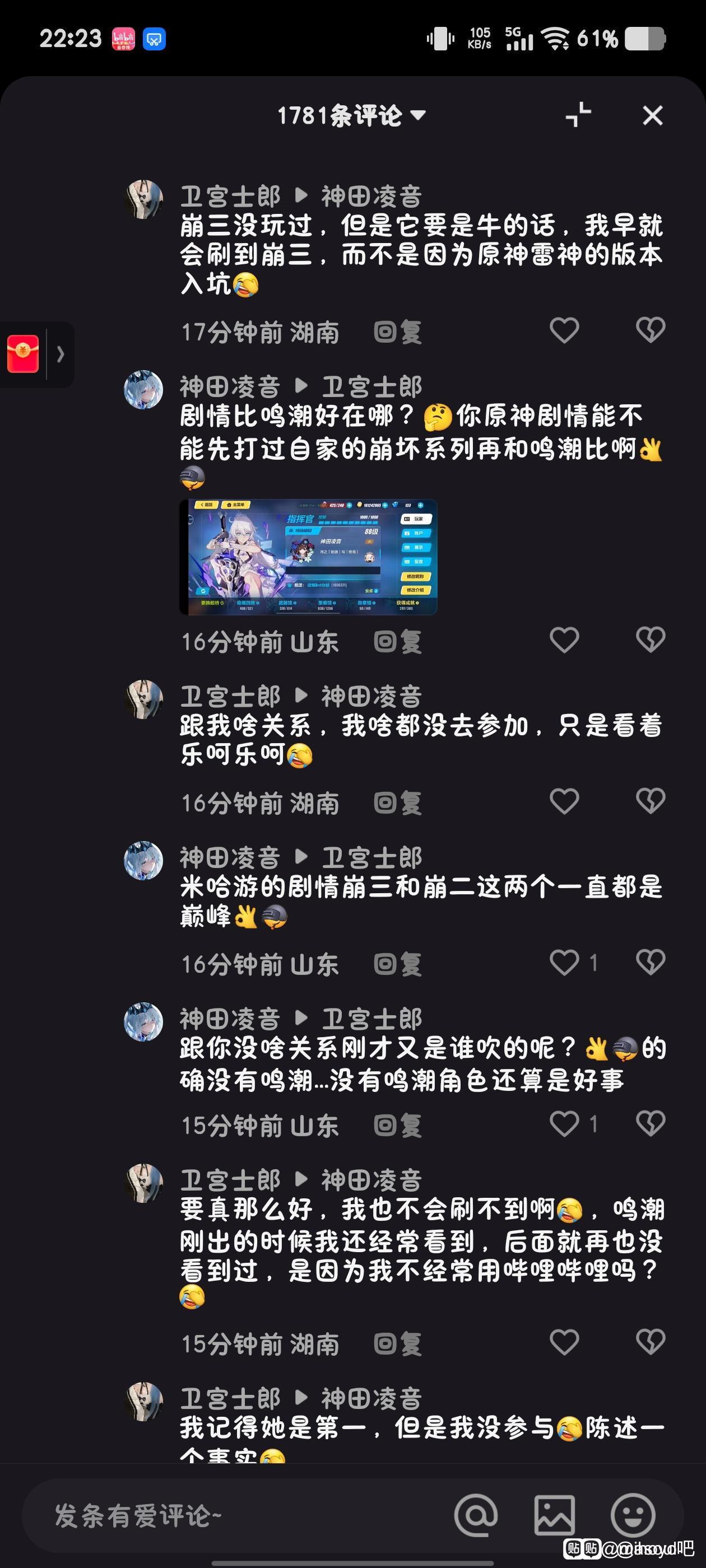Screen dimensions: 706x1568
Task: Open the emoji picker smiley icon
Action: 634,1515
